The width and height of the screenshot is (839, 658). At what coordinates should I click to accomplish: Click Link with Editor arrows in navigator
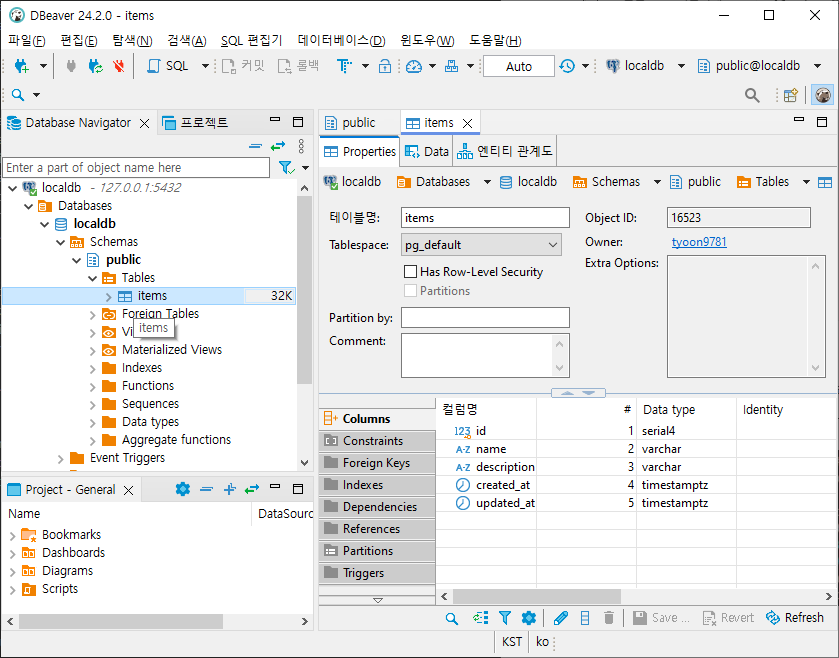pyautogui.click(x=278, y=146)
